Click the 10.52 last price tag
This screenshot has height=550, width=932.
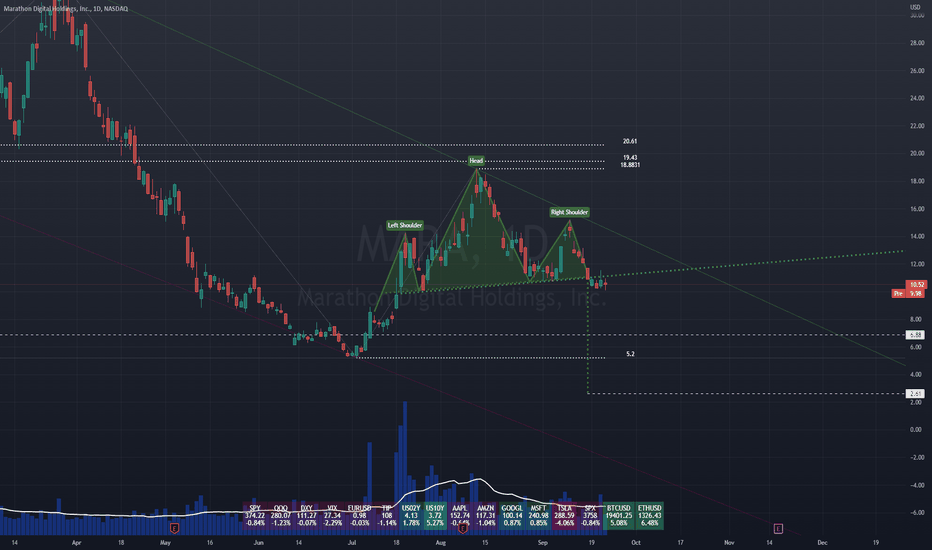pyautogui.click(x=915, y=285)
